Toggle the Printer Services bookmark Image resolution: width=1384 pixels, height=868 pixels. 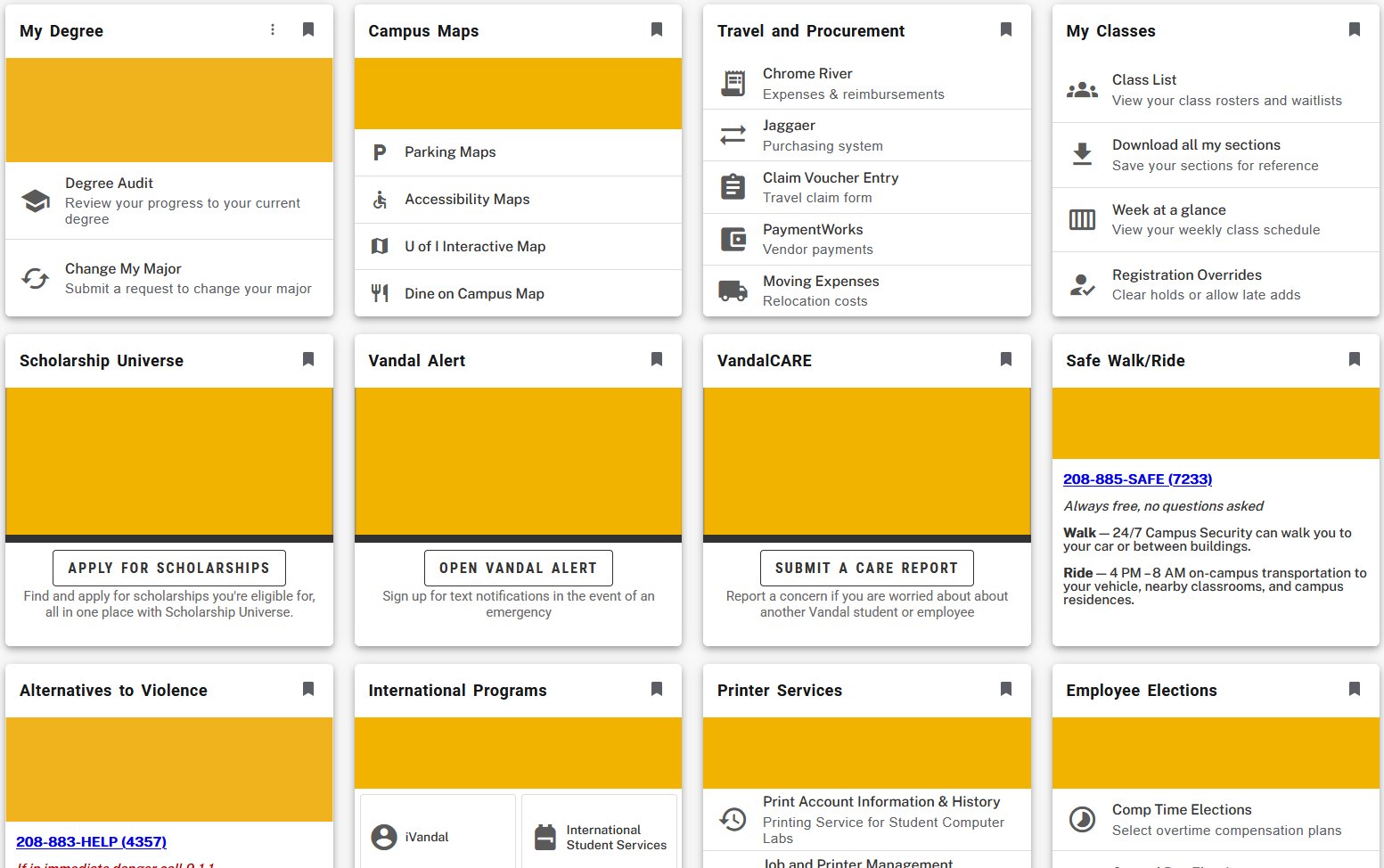(1006, 689)
